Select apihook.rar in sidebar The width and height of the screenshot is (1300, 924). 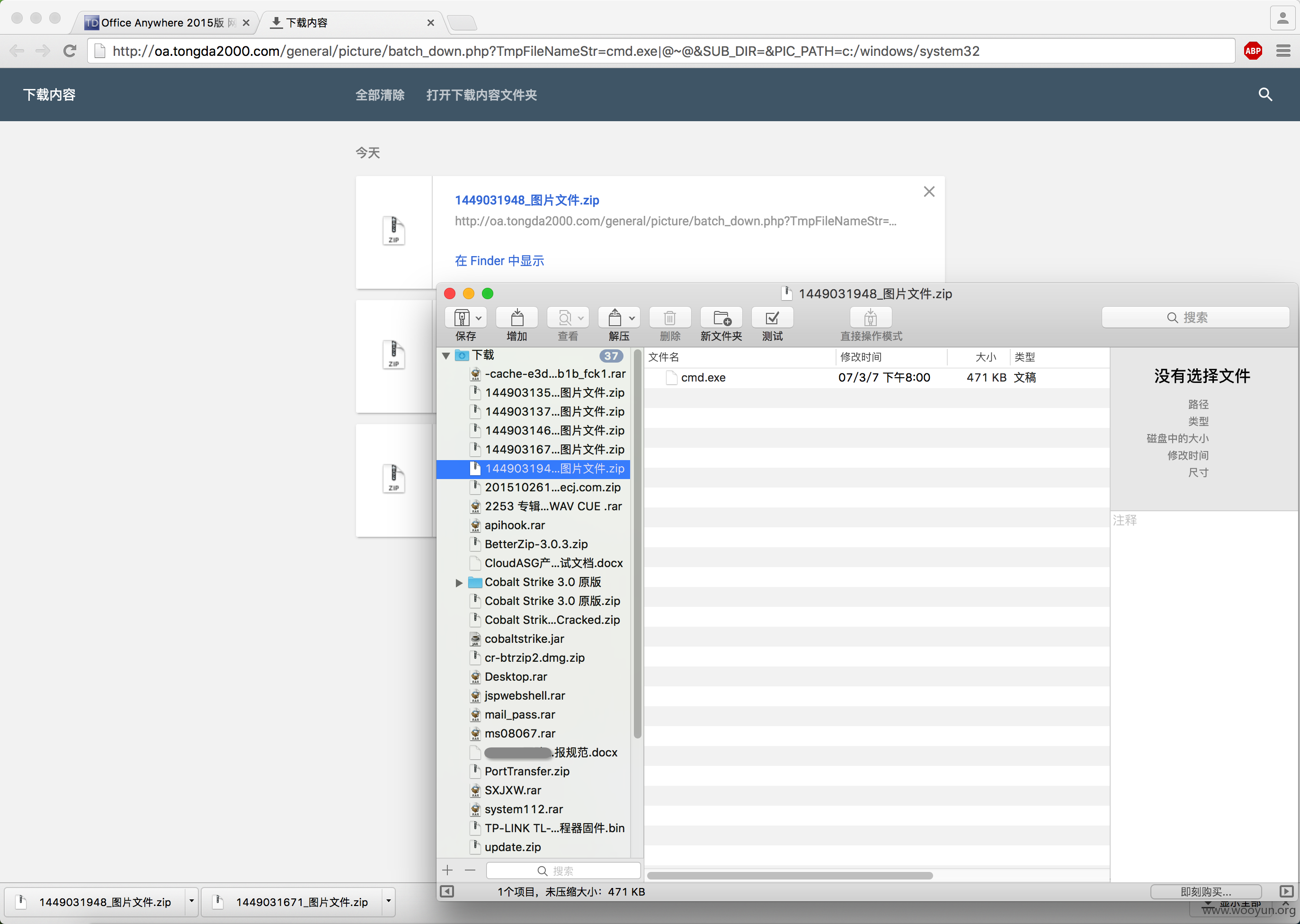(x=534, y=525)
